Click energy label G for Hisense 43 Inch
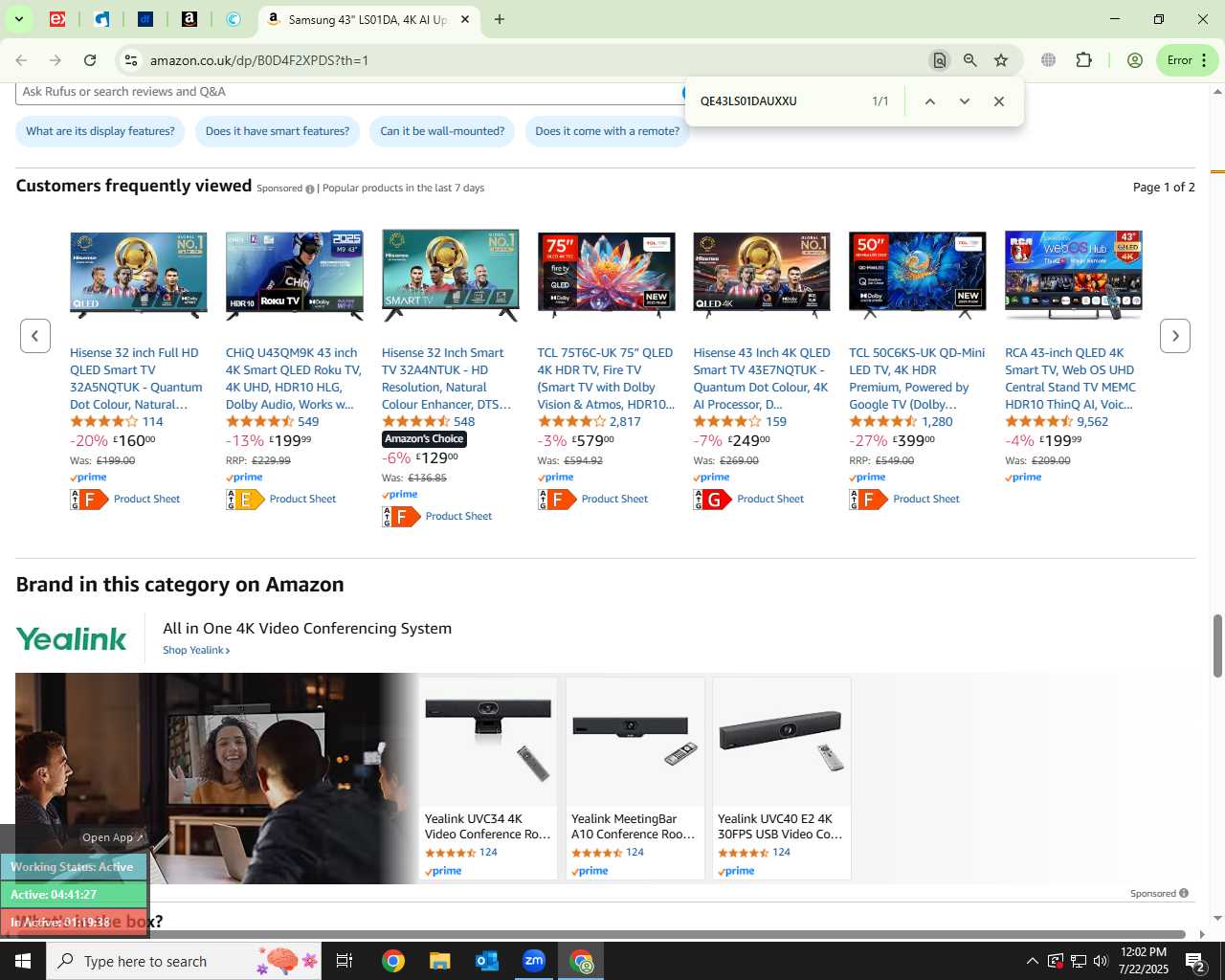This screenshot has width=1225, height=980. tap(713, 499)
